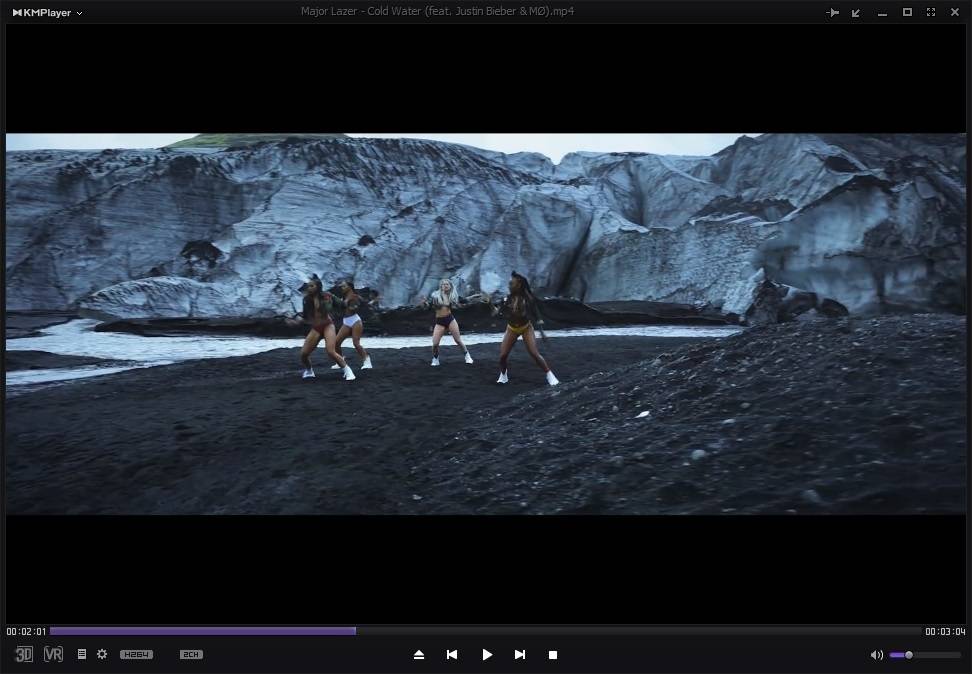Click the file title Cold Water.mp4

pyautogui.click(x=438, y=11)
